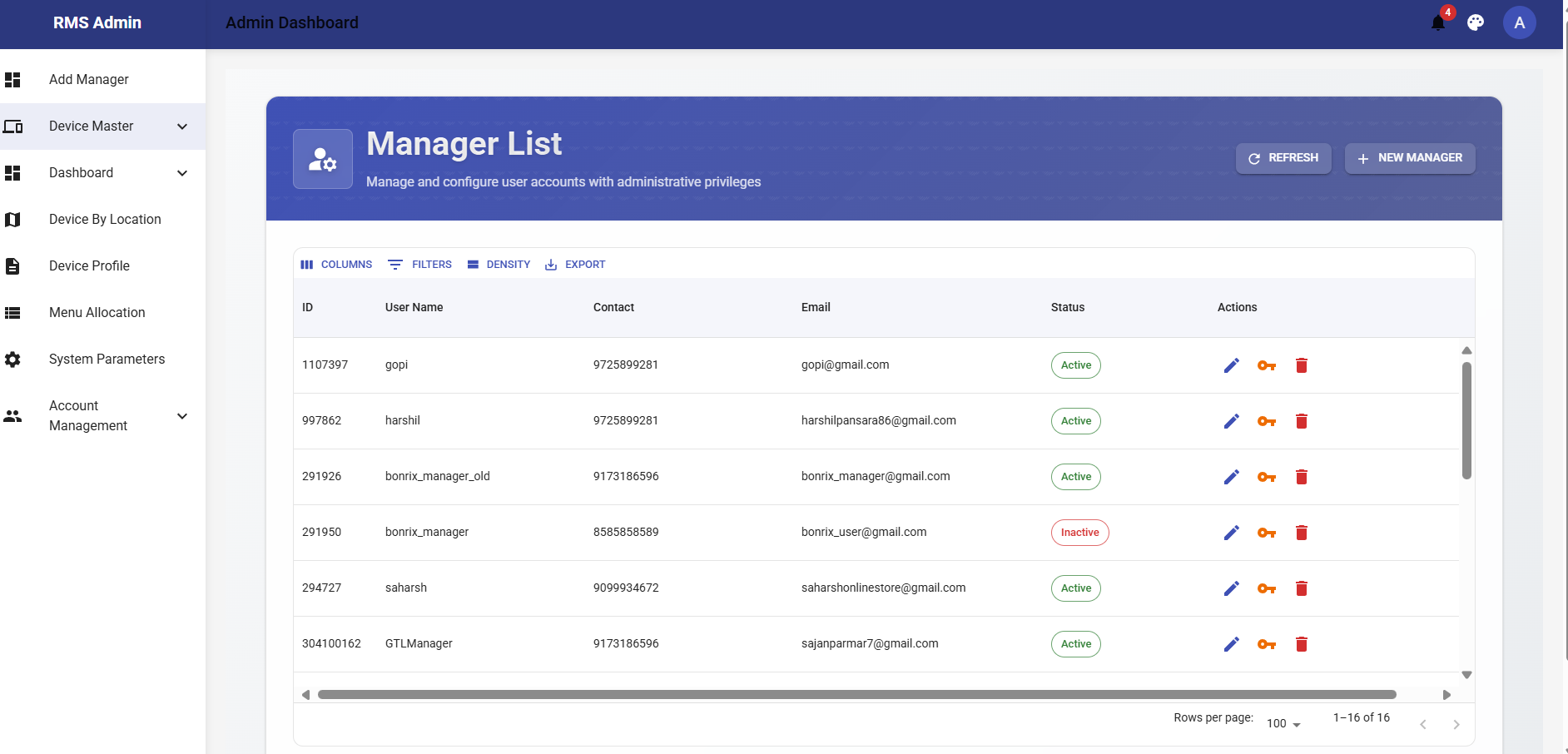Click email saharshonlinestore@gmail.com
The image size is (1568, 754).
tap(883, 588)
